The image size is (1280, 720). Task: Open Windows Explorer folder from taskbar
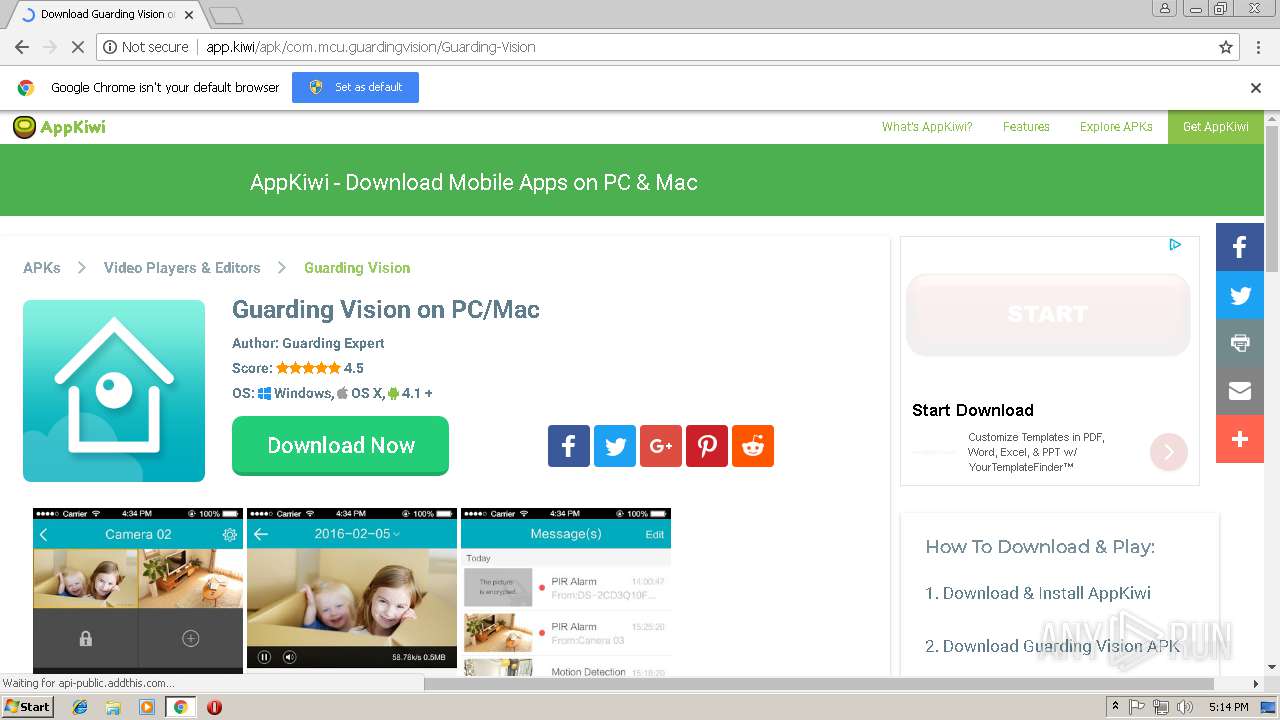coord(113,707)
